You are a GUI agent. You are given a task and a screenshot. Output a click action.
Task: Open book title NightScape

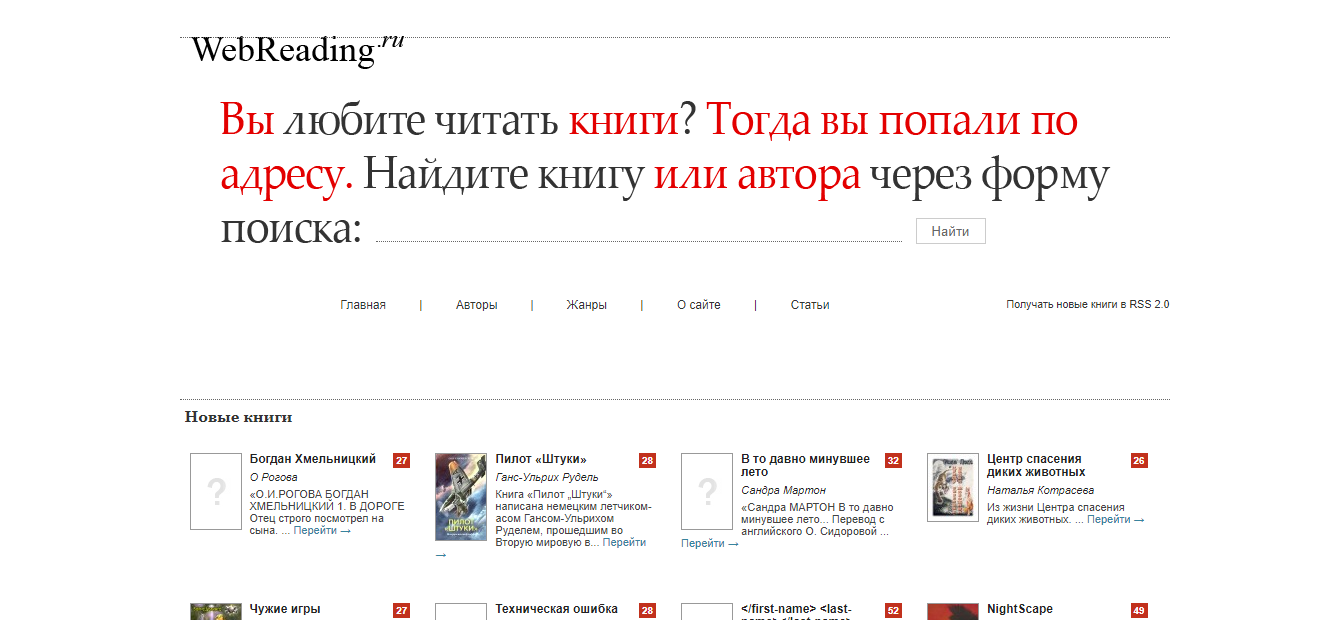pyautogui.click(x=1020, y=609)
